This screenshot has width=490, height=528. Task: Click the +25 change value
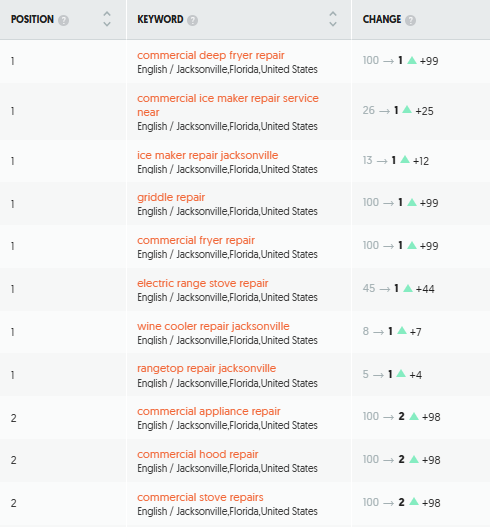(x=424, y=111)
